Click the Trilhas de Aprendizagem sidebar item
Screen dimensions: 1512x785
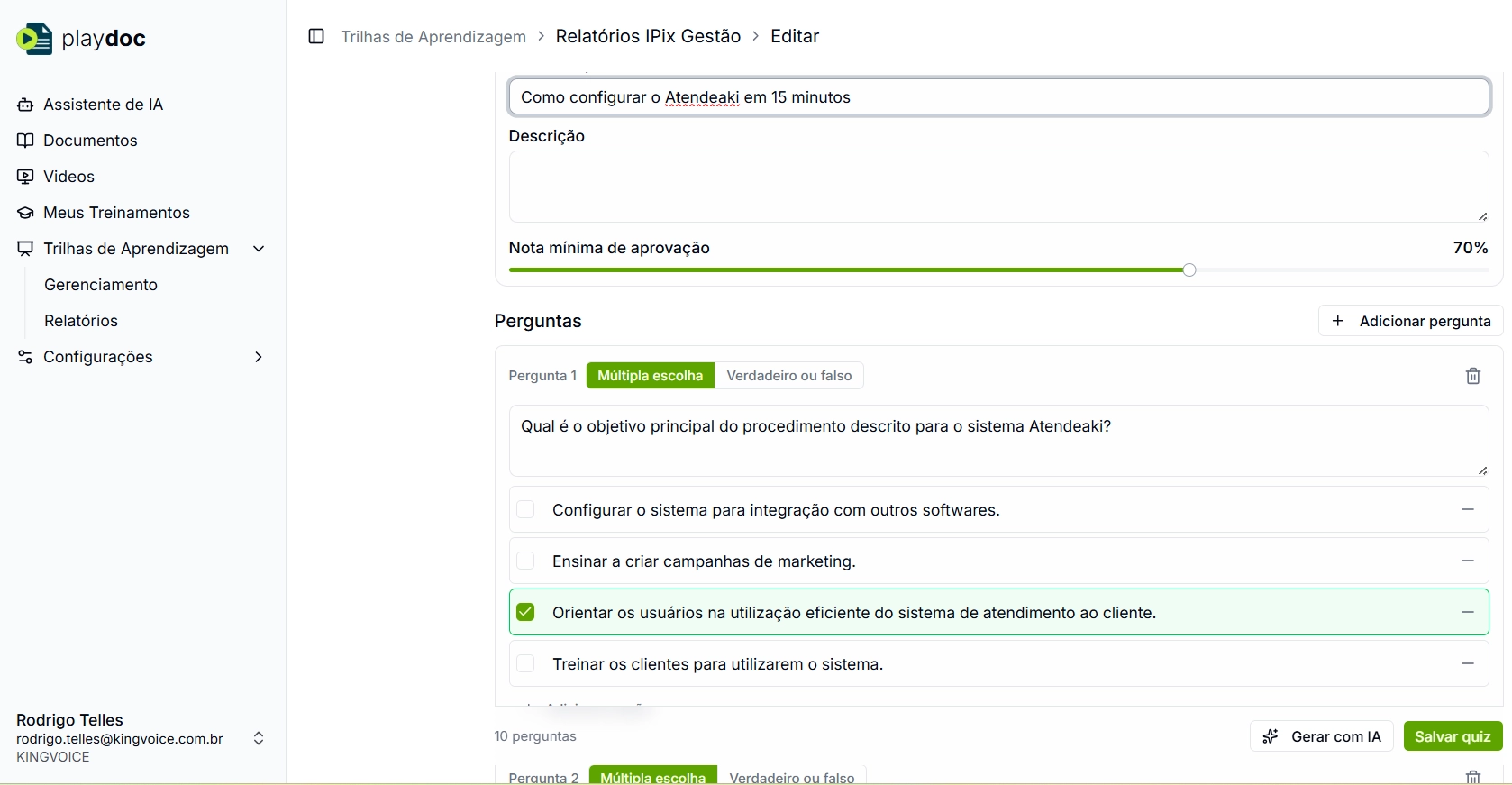136,249
